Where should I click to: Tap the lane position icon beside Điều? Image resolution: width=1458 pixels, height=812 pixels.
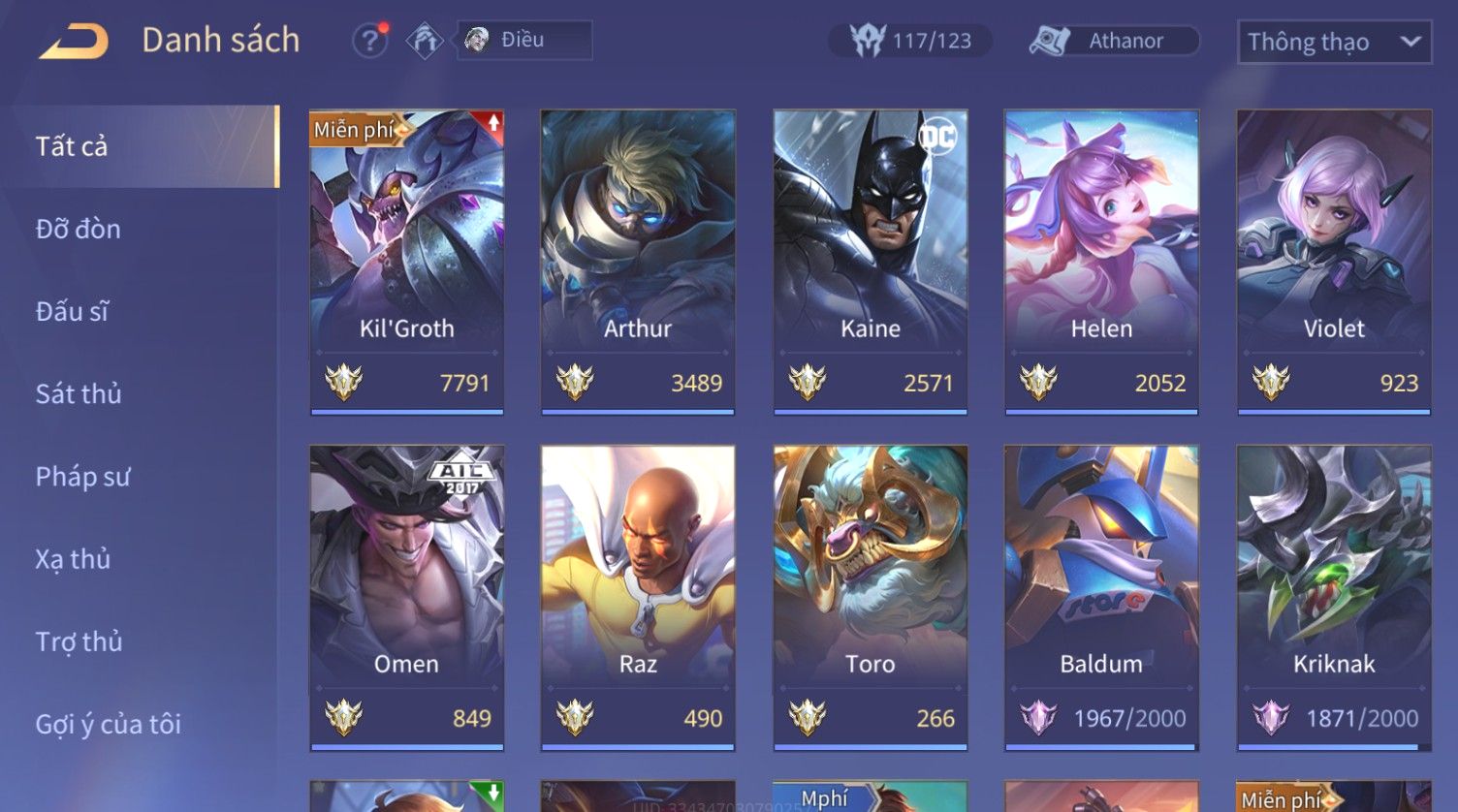[424, 41]
